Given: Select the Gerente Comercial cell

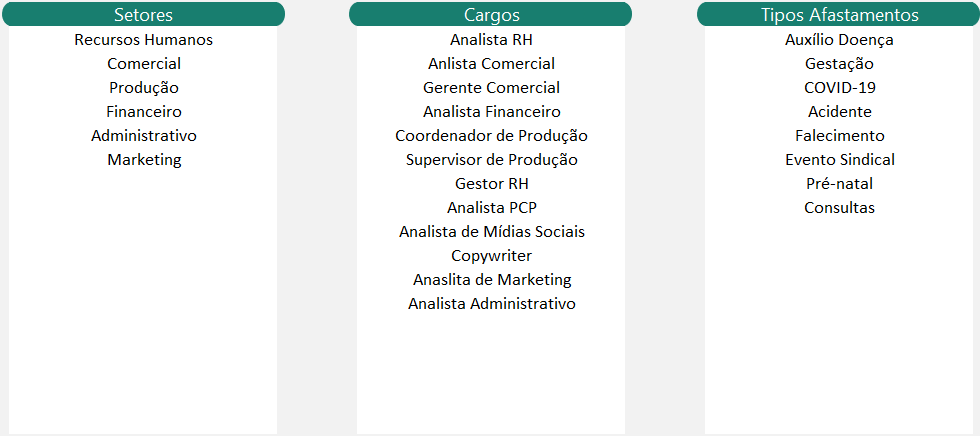Looking at the screenshot, I should point(491,88).
